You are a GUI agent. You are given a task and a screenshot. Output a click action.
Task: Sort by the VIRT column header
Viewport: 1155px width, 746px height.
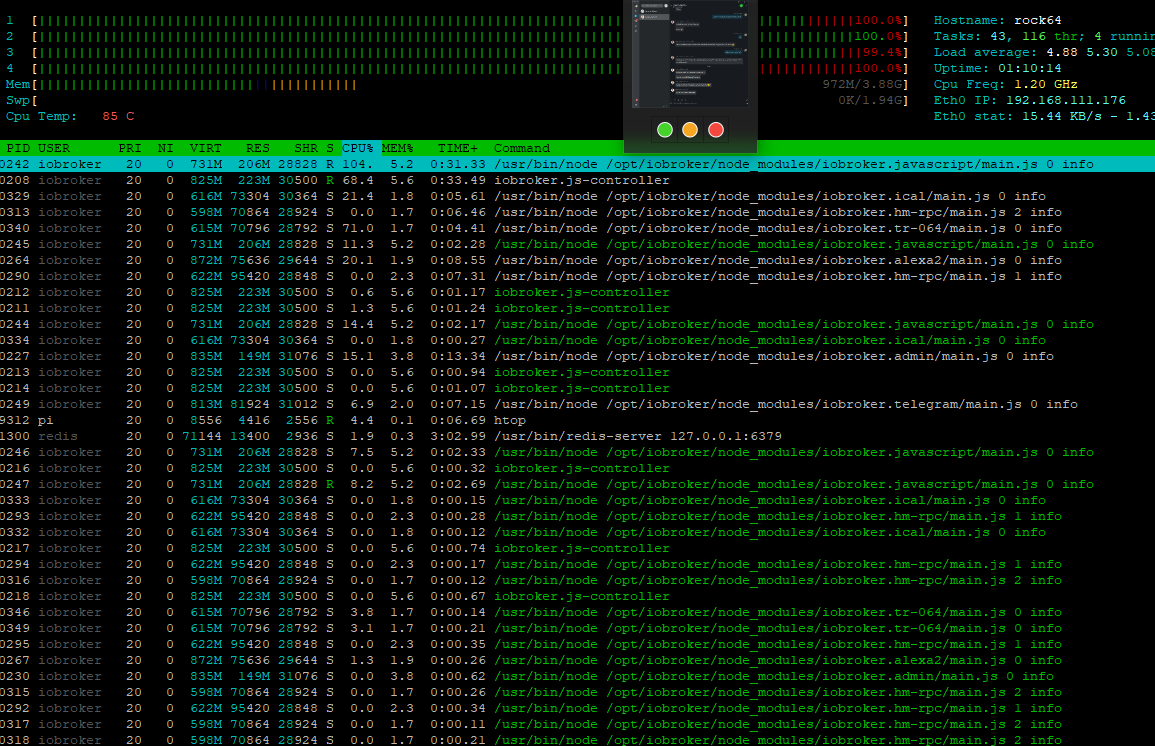[x=206, y=148]
